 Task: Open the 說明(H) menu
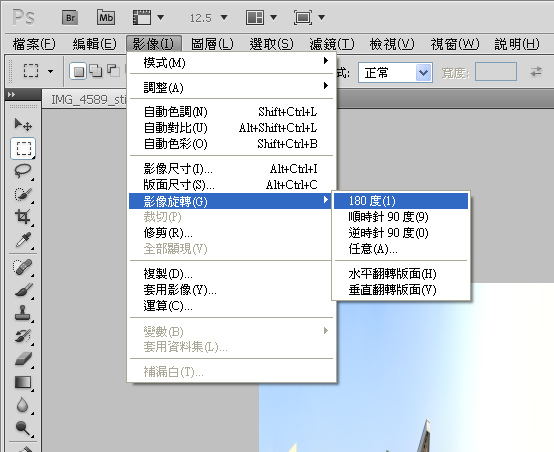(x=517, y=44)
